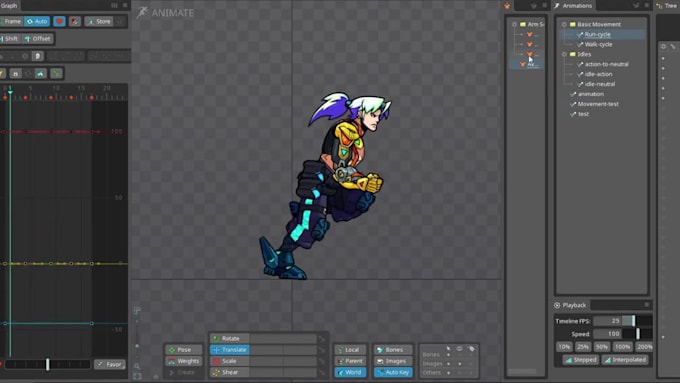Toggle the Offset option

tap(37, 39)
